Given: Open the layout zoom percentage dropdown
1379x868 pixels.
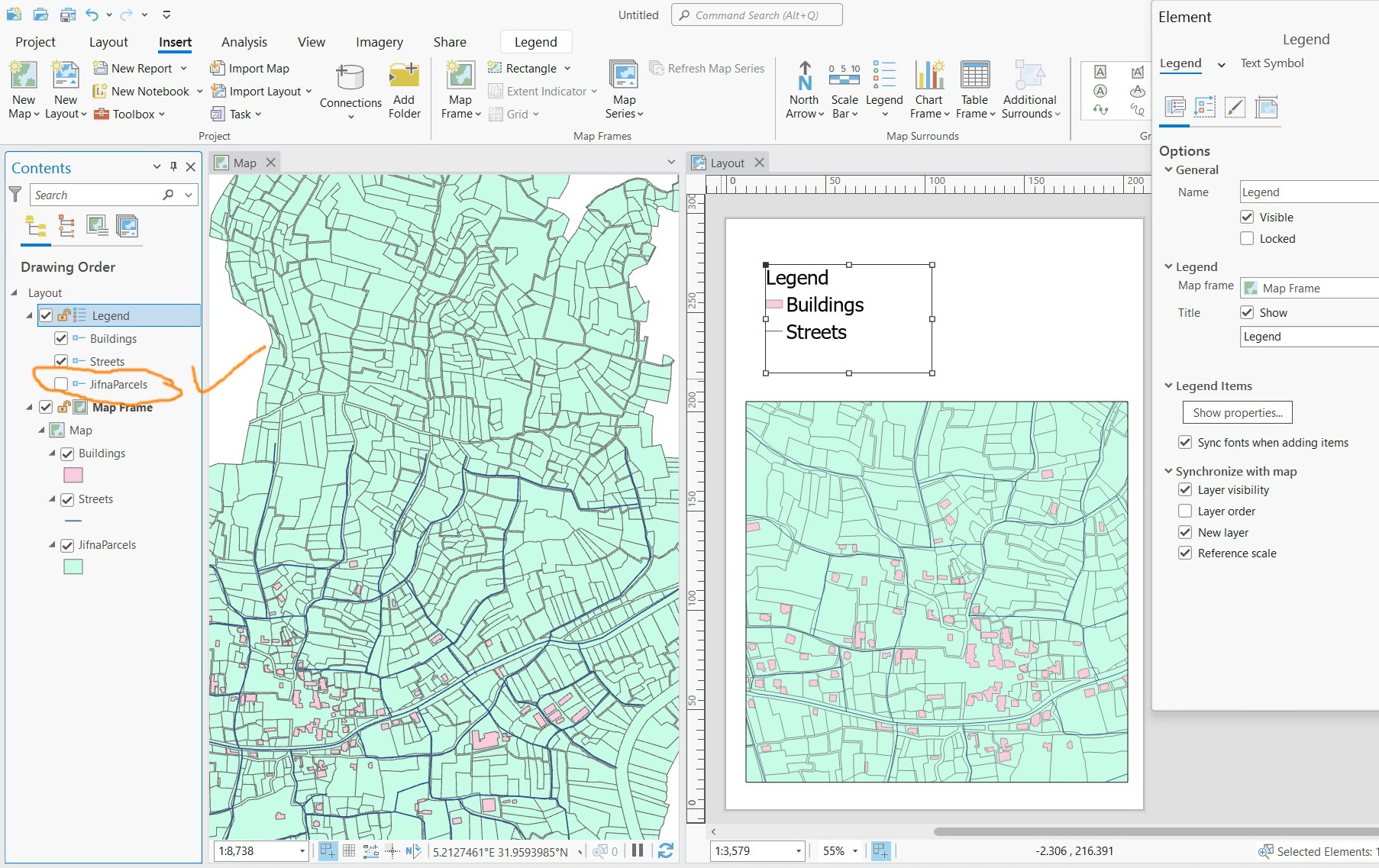Looking at the screenshot, I should 855,850.
